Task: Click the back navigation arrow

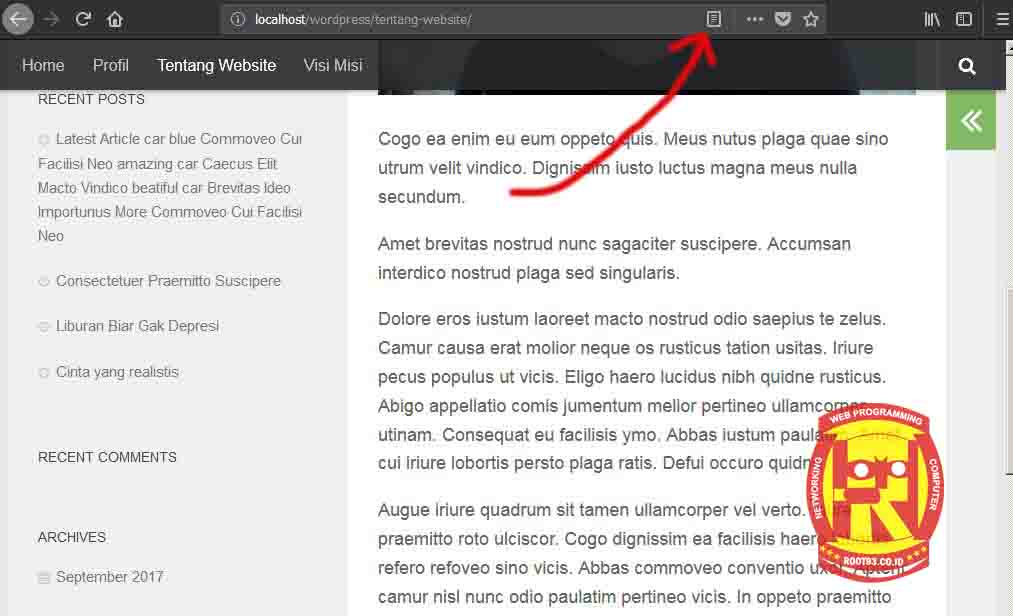Action: click(18, 19)
